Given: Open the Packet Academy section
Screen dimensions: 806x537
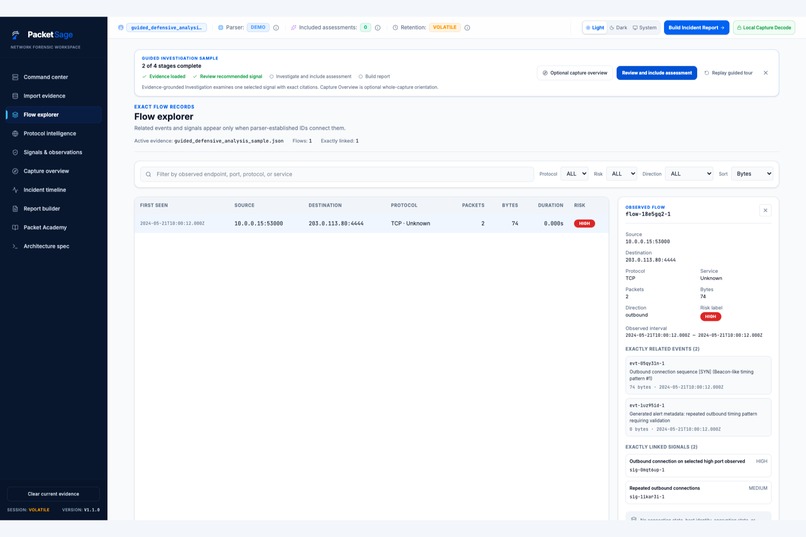Looking at the screenshot, I should coord(53,228).
